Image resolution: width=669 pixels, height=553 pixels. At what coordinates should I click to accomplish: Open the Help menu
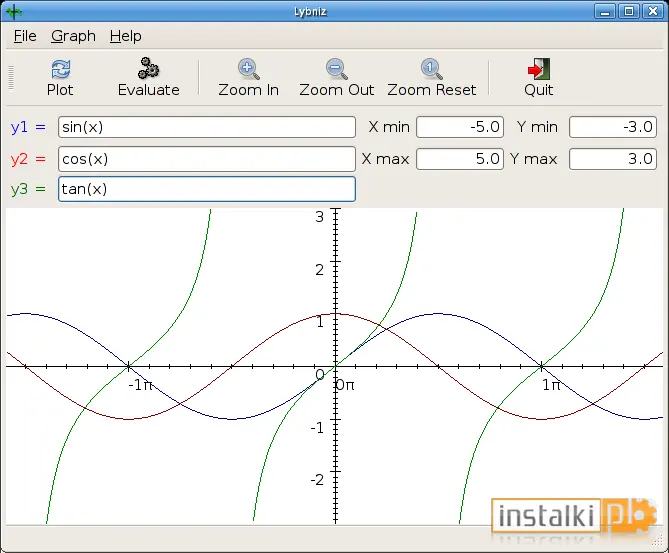tap(125, 36)
